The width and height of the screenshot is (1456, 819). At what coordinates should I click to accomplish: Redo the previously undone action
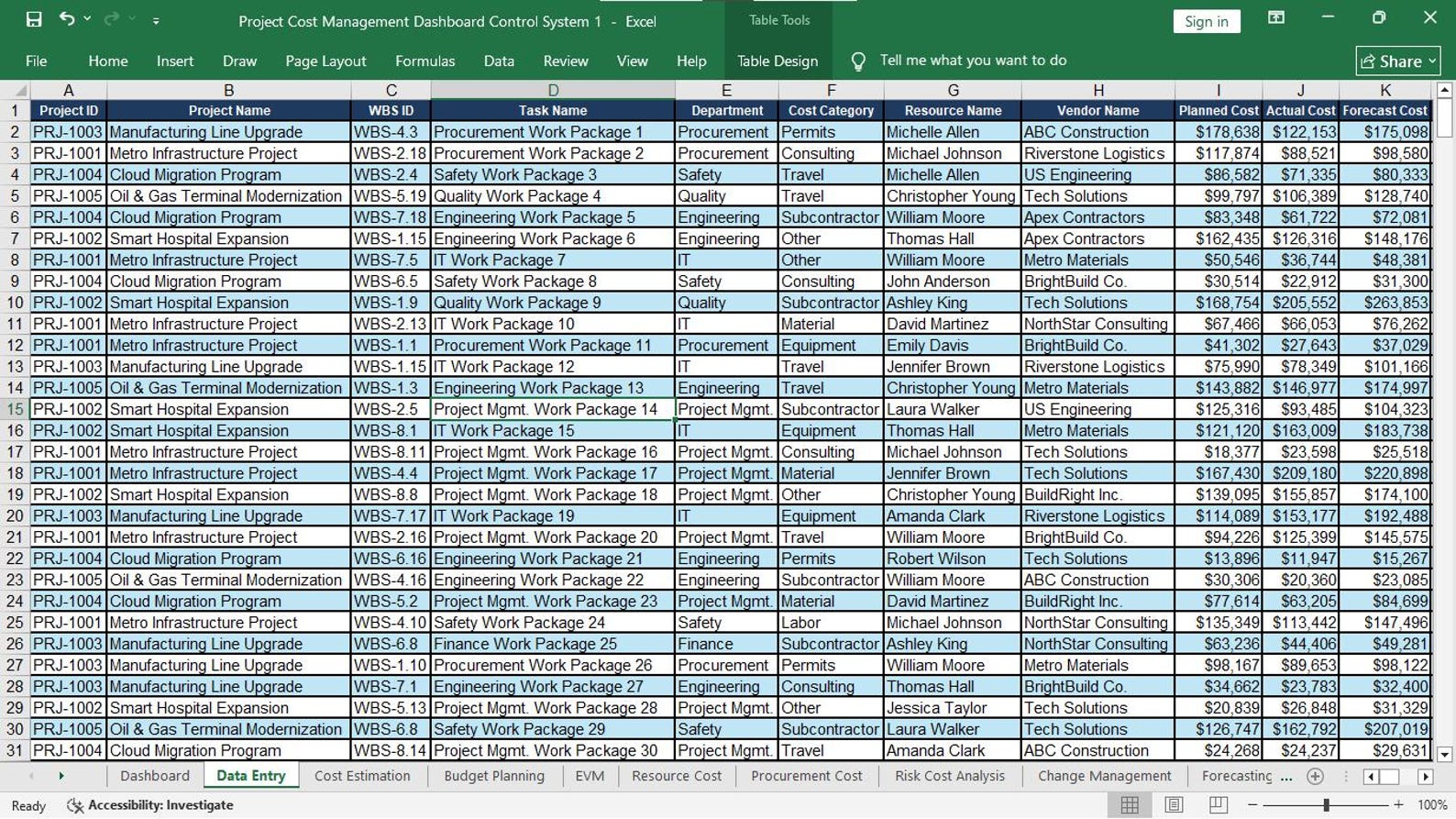(x=112, y=19)
